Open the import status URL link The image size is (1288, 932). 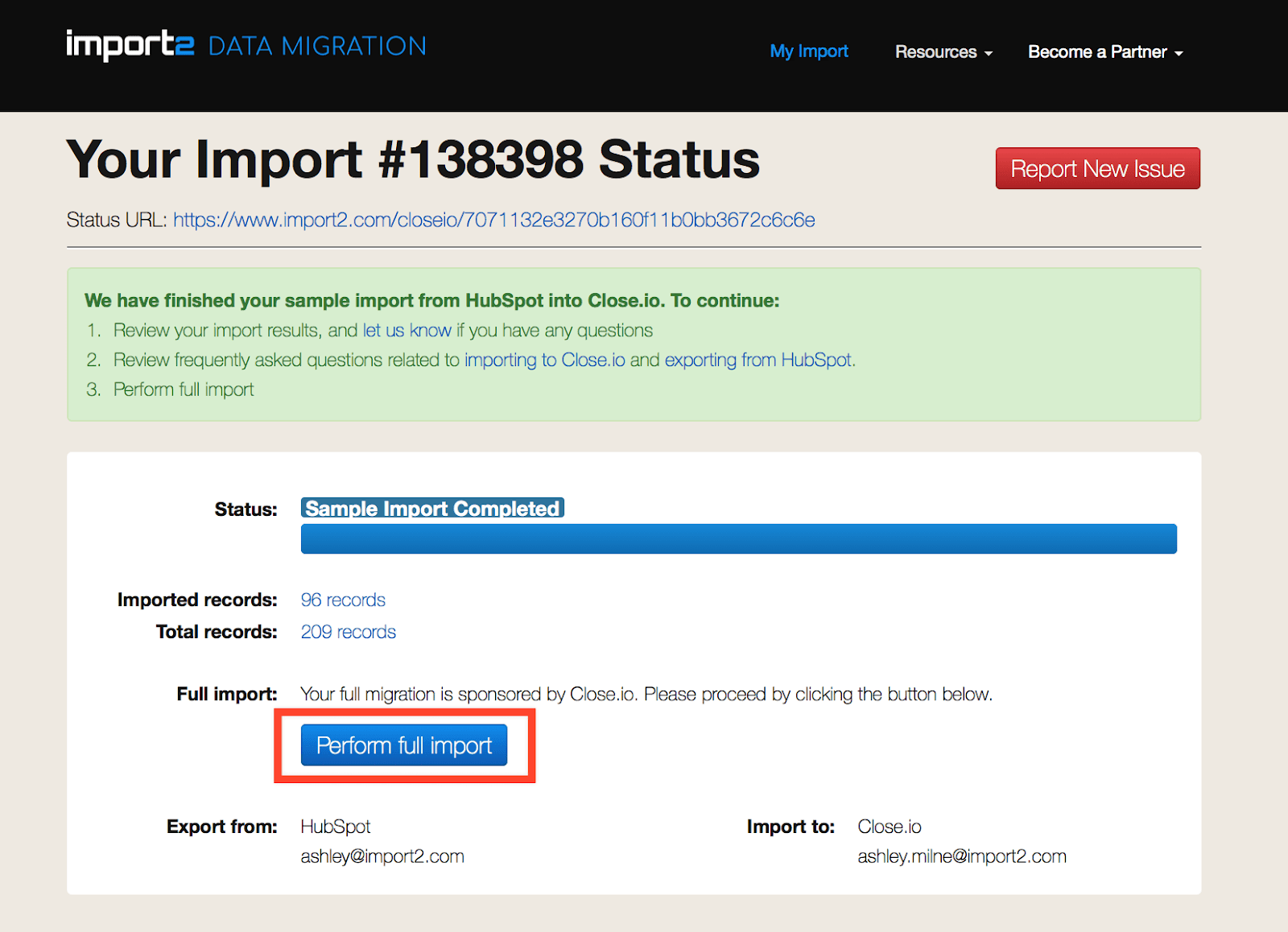[x=494, y=220]
